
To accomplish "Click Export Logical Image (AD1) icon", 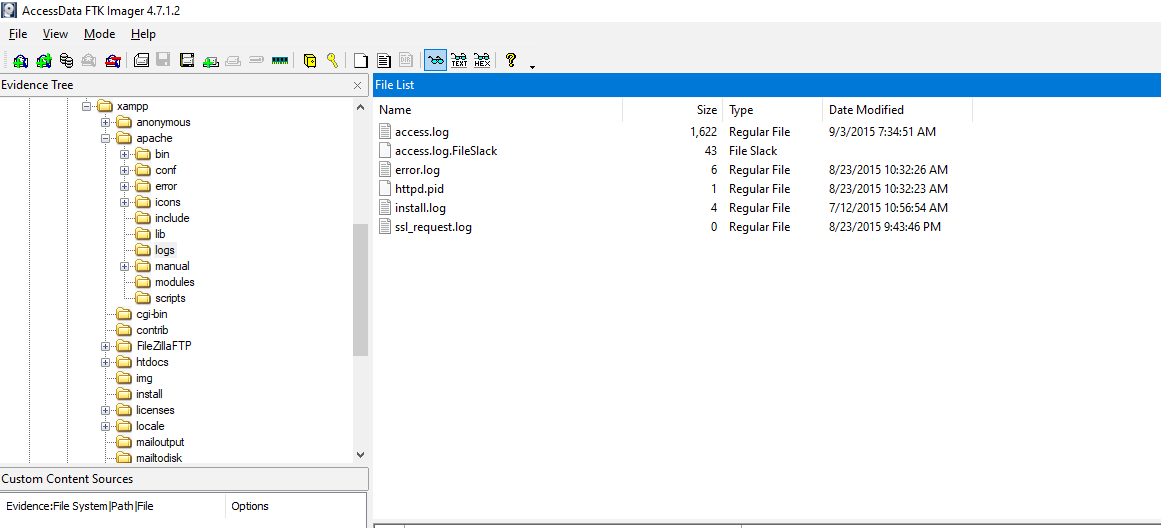I will coord(187,61).
